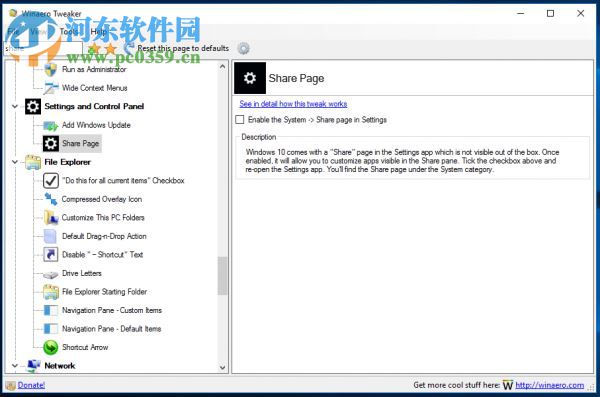The image size is (600, 397).
Task: Click the green Shortcut Arrow icon
Action: pos(51,348)
